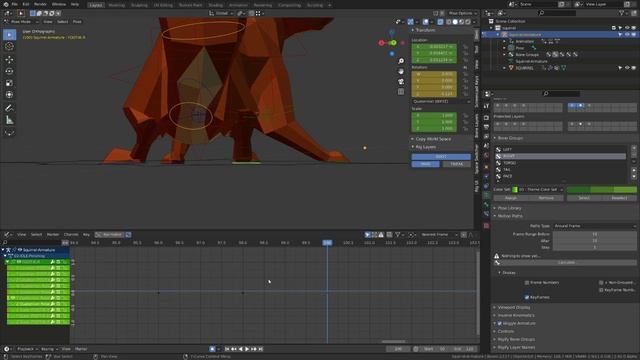The width and height of the screenshot is (640, 360).
Task: Click the red X axis on navigation gizmo
Action: (382, 43)
